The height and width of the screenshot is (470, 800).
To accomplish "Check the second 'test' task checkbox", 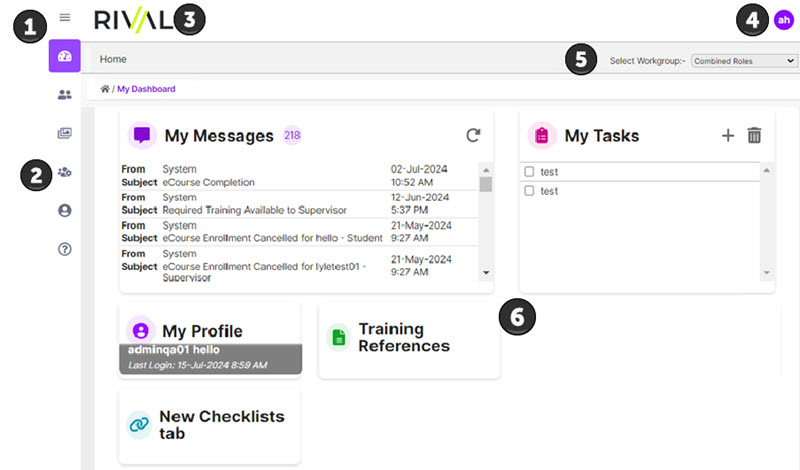I will [530, 191].
